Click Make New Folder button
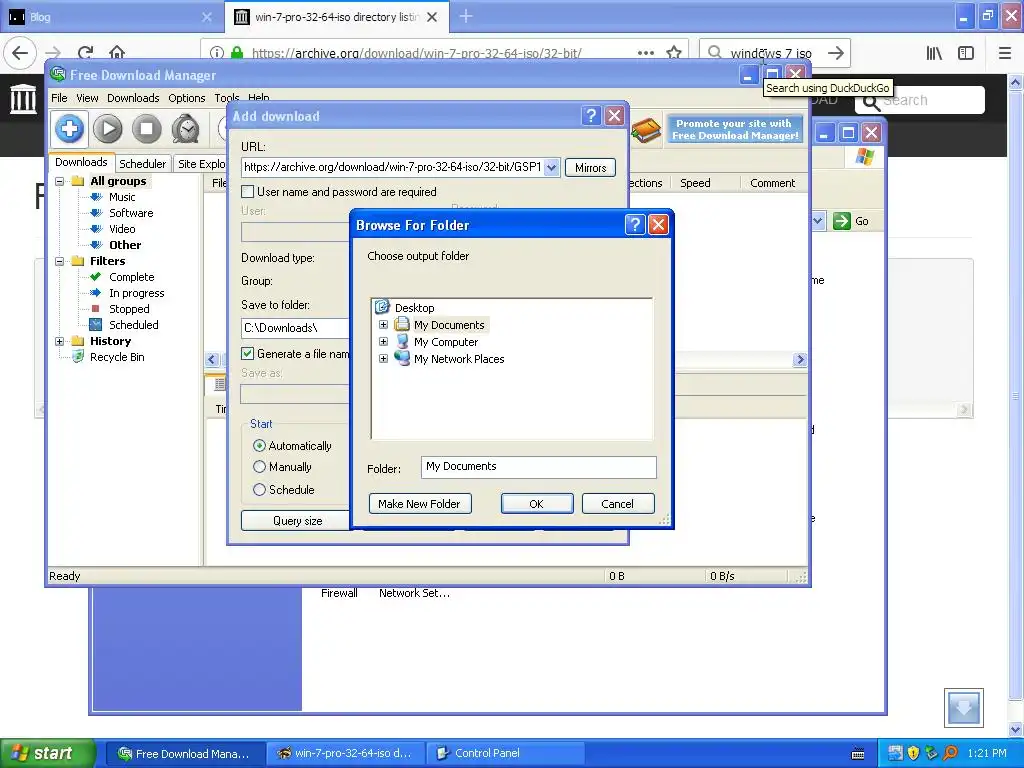Screen dimensions: 1024x768 click(420, 504)
